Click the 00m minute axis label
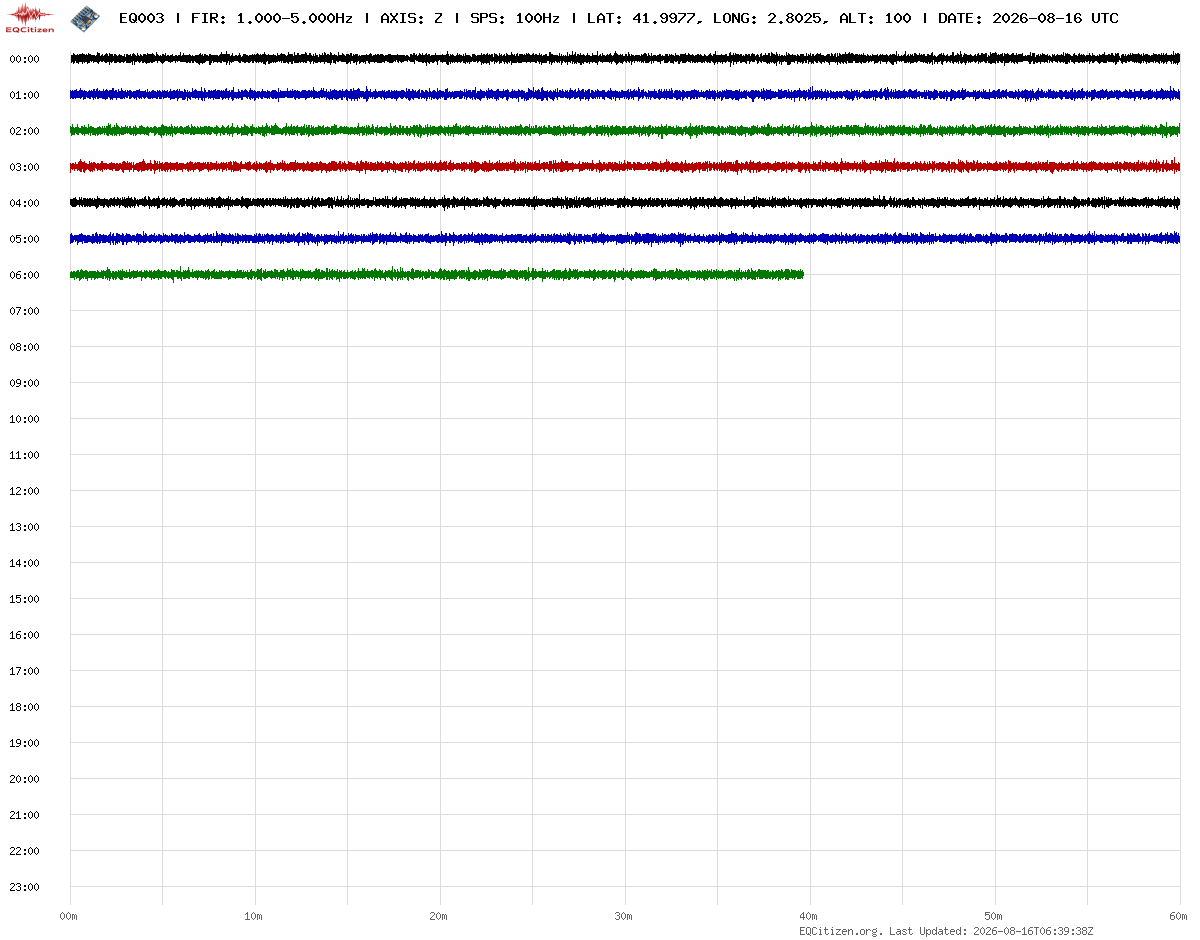Viewport: 1200px width, 940px height. [x=69, y=916]
